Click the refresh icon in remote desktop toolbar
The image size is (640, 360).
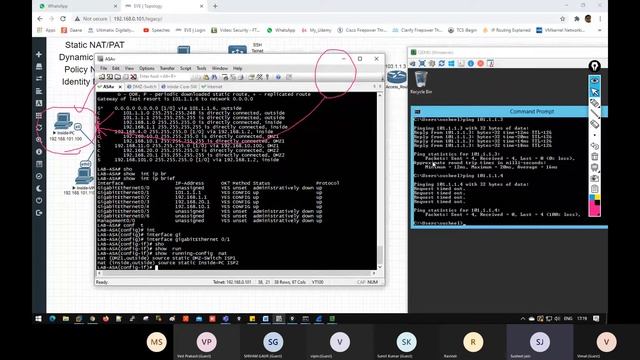coord(442,64)
